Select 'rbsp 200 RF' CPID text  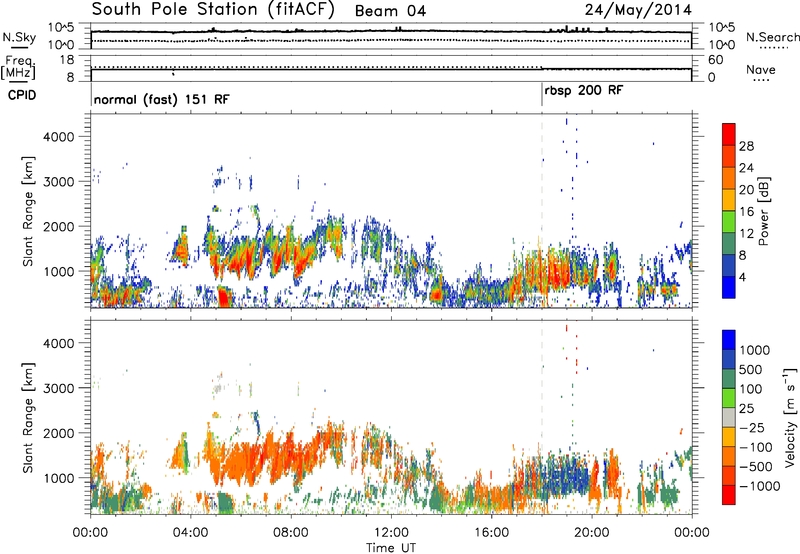pyautogui.click(x=584, y=91)
